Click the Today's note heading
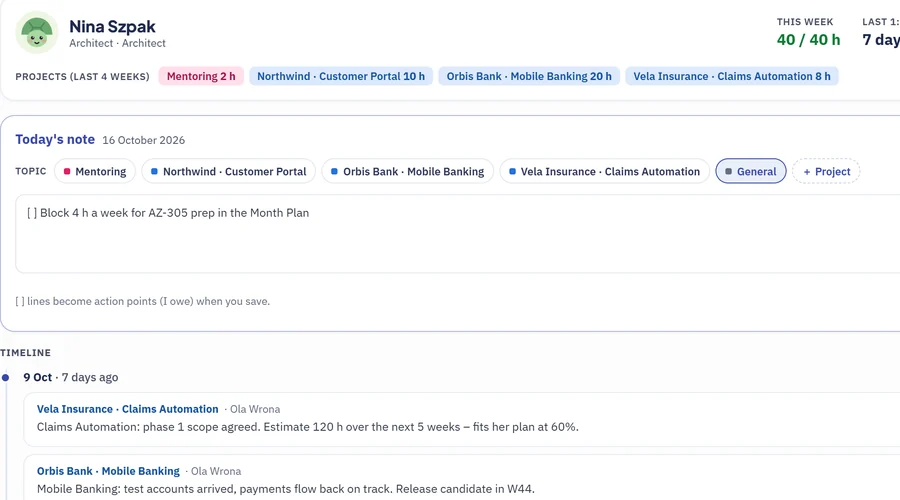Image resolution: width=900 pixels, height=500 pixels. [x=55, y=139]
